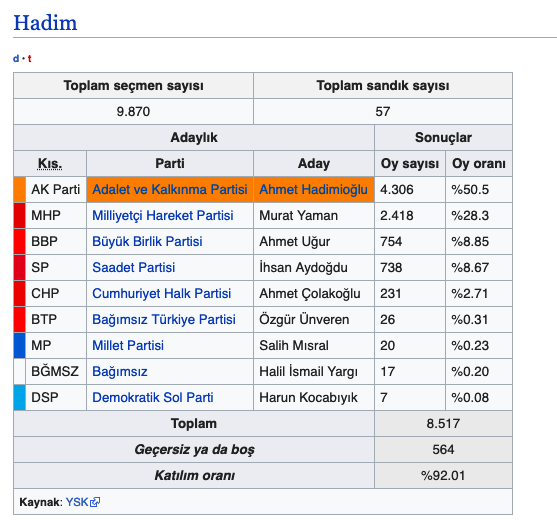
Task: Open the YSK source link
Action: 77,502
